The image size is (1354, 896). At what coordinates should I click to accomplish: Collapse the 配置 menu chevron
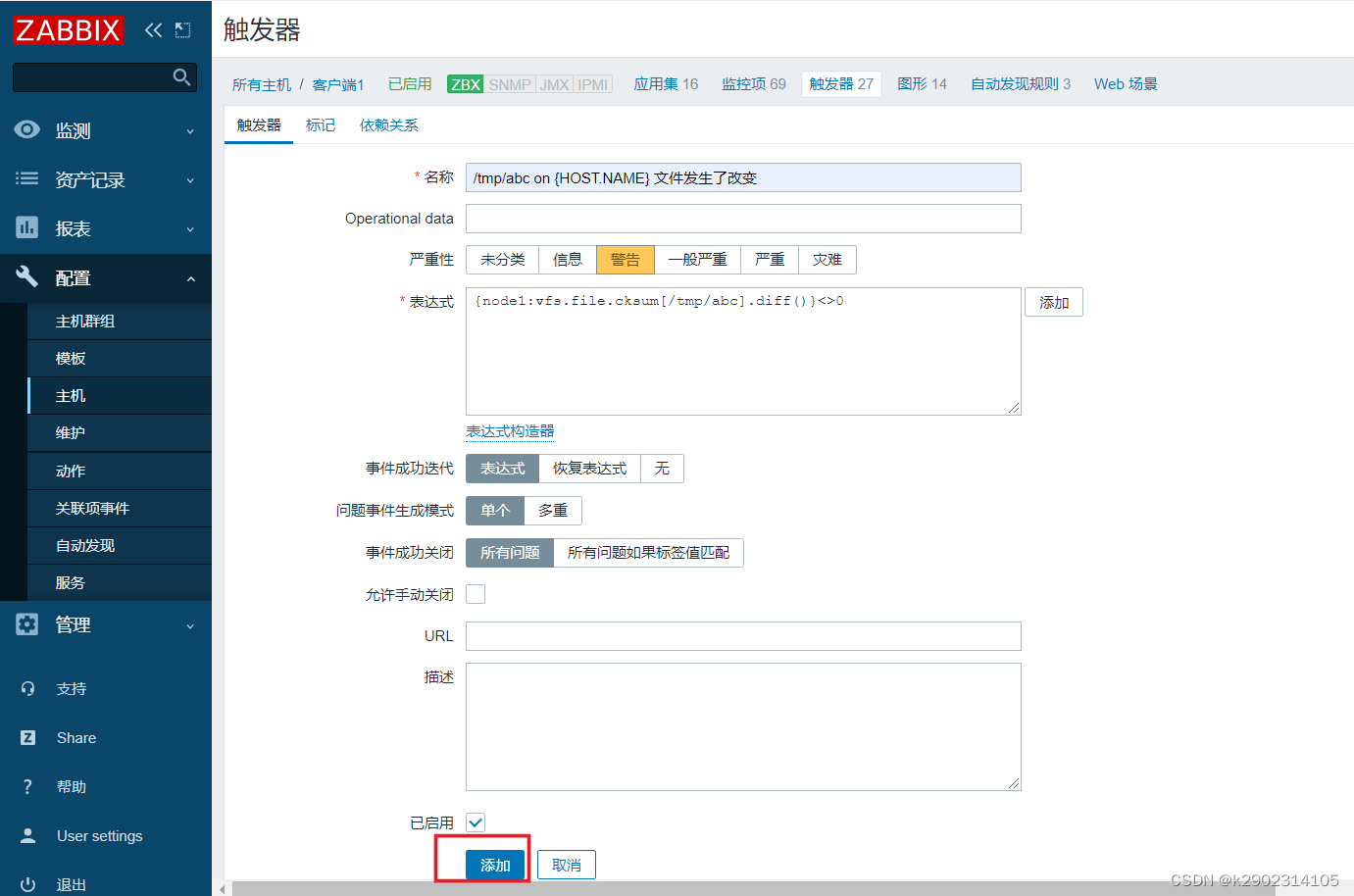[190, 279]
